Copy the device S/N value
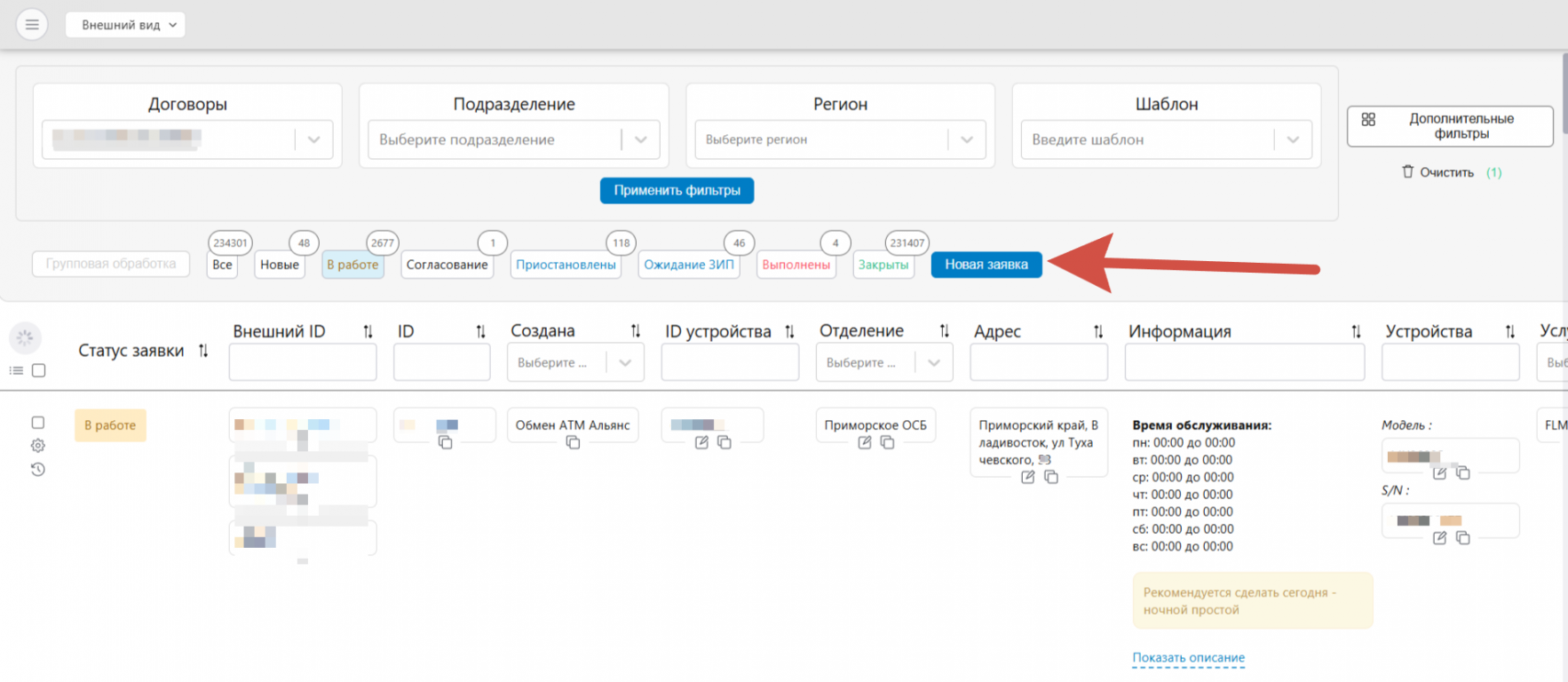 (1463, 538)
